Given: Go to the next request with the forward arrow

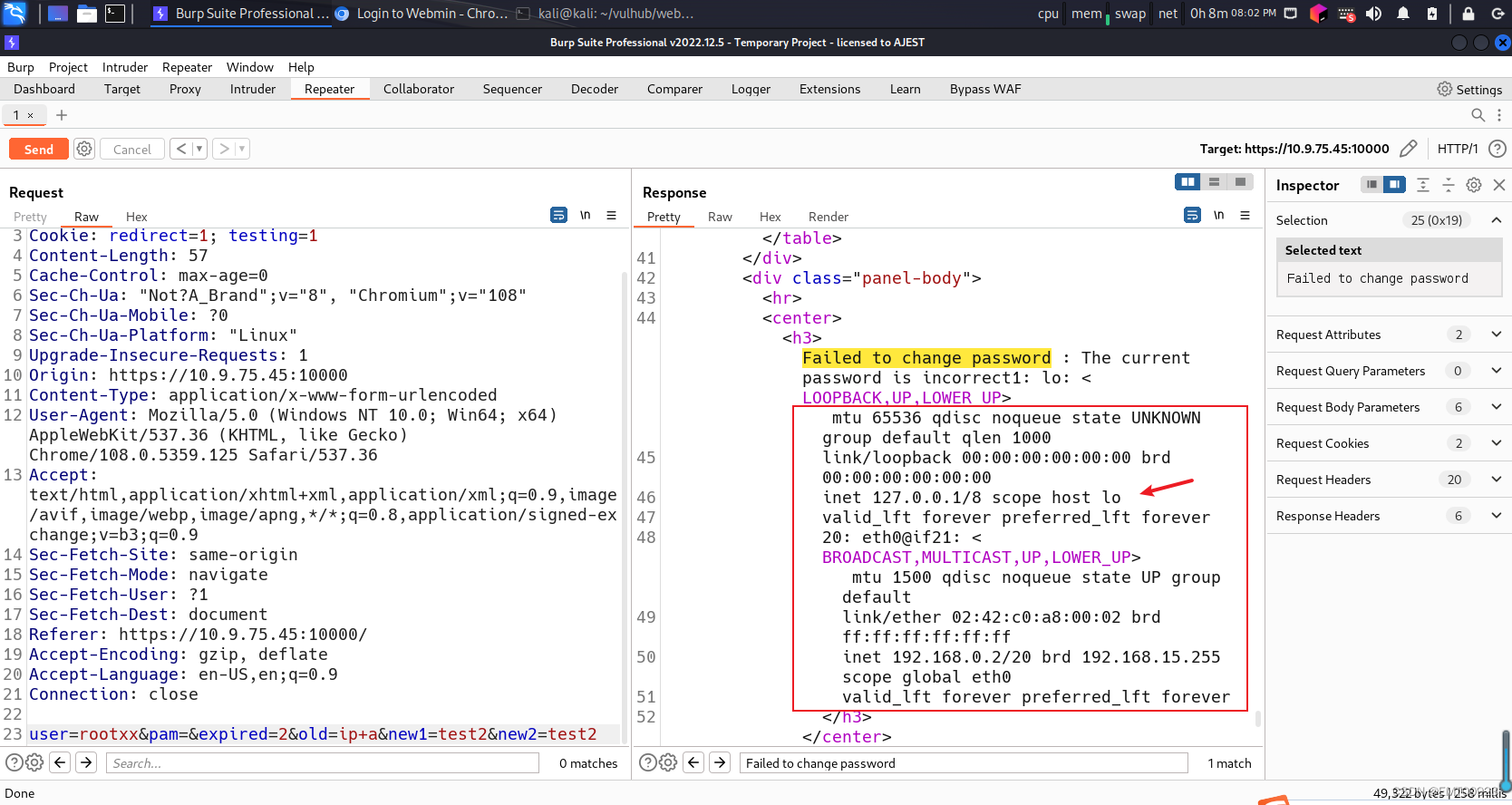Looking at the screenshot, I should coord(224,149).
